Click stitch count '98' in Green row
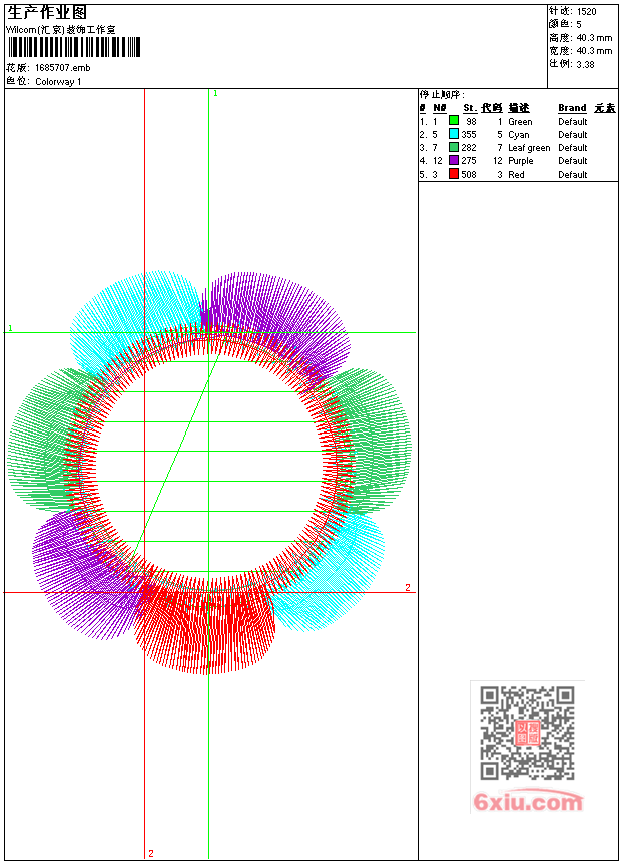The image size is (620, 861). 471,122
